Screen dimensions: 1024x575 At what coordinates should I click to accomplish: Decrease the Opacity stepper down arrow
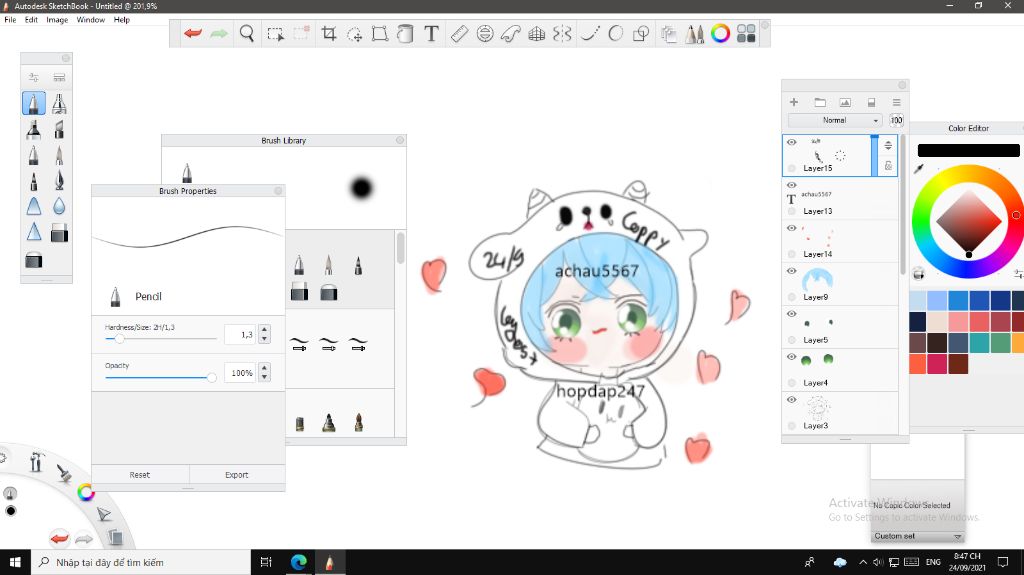click(x=264, y=377)
